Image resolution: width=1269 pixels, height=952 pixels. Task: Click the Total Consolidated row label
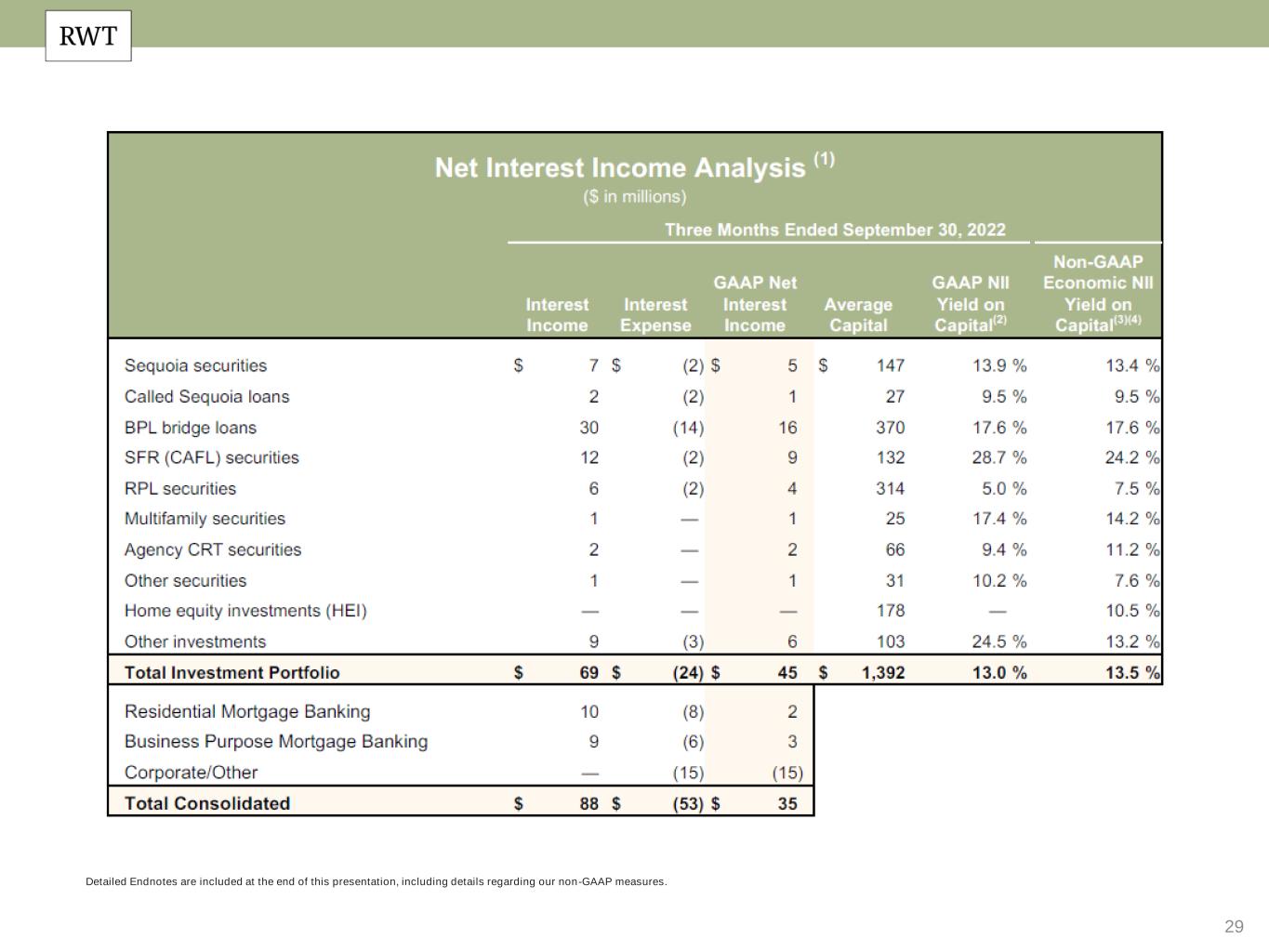(206, 803)
